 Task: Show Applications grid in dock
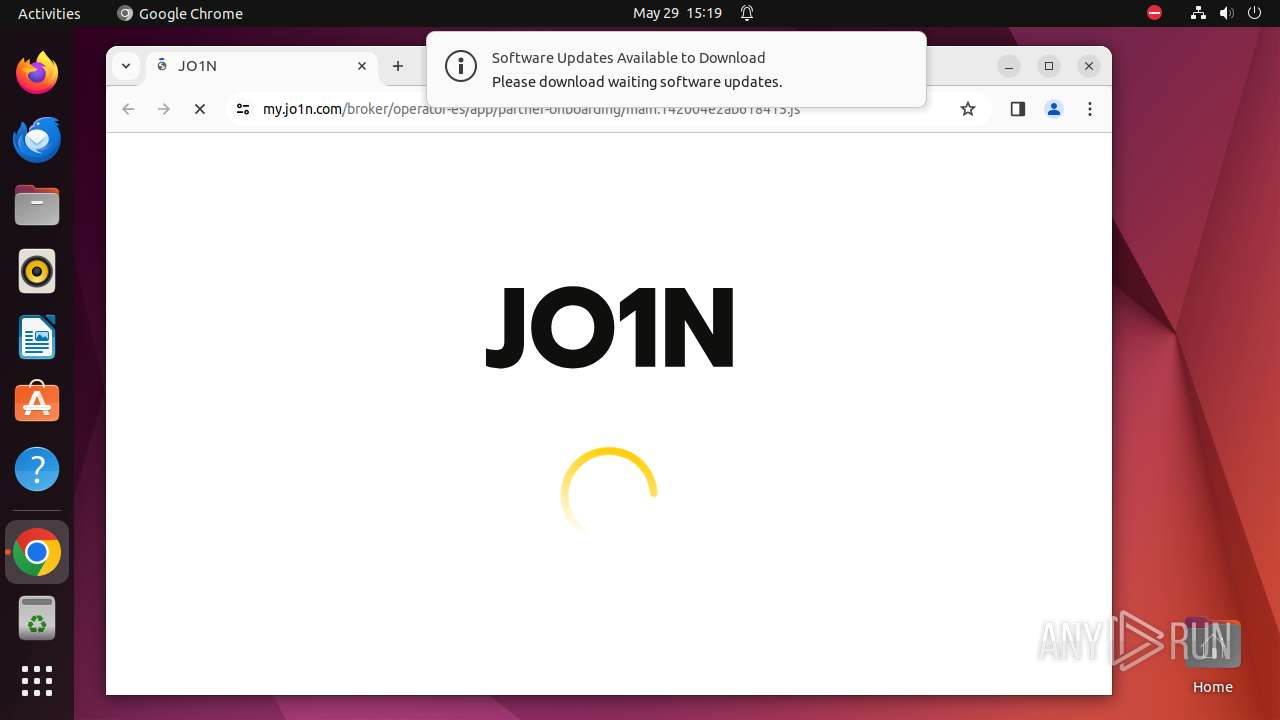37,681
